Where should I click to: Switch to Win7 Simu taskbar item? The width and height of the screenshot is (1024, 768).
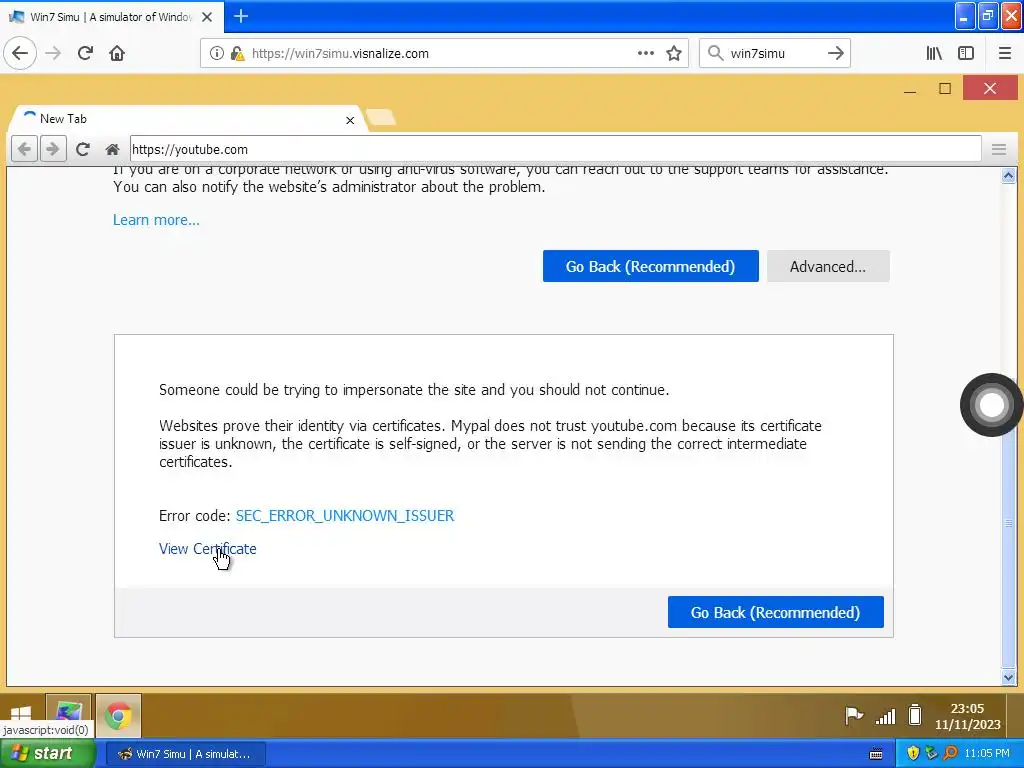(185, 754)
